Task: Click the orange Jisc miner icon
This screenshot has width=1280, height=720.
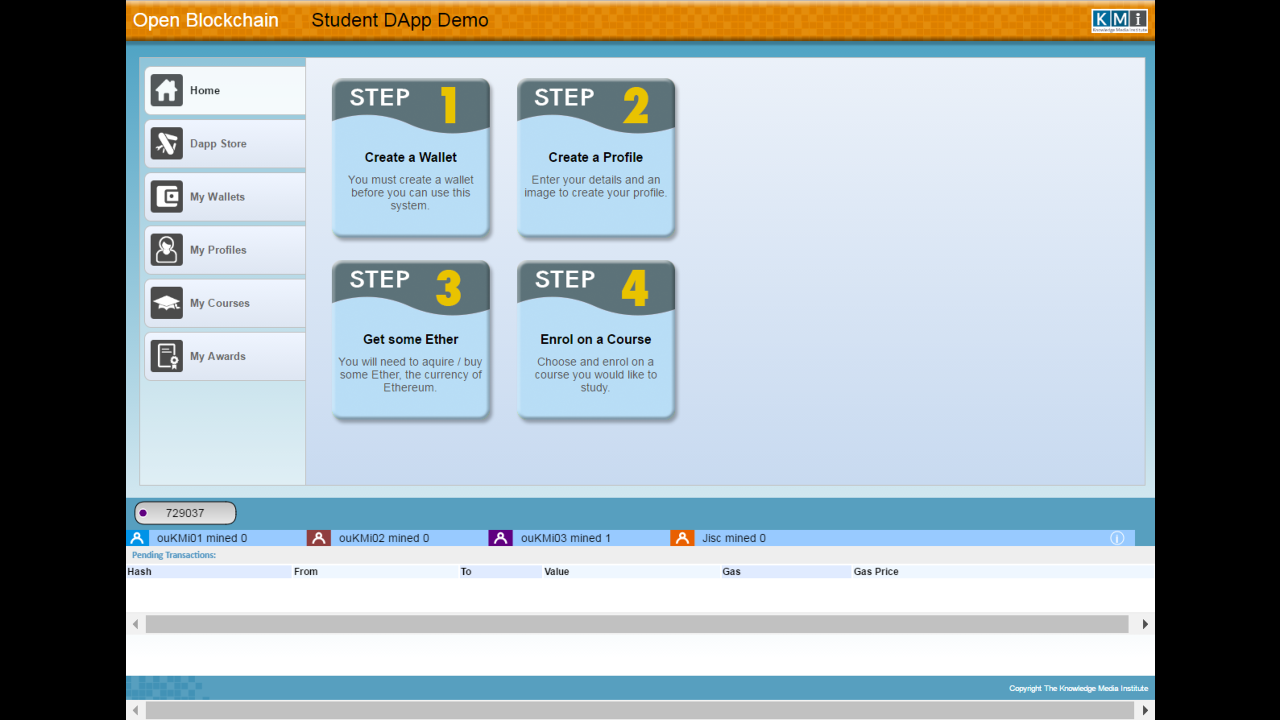Action: click(682, 538)
